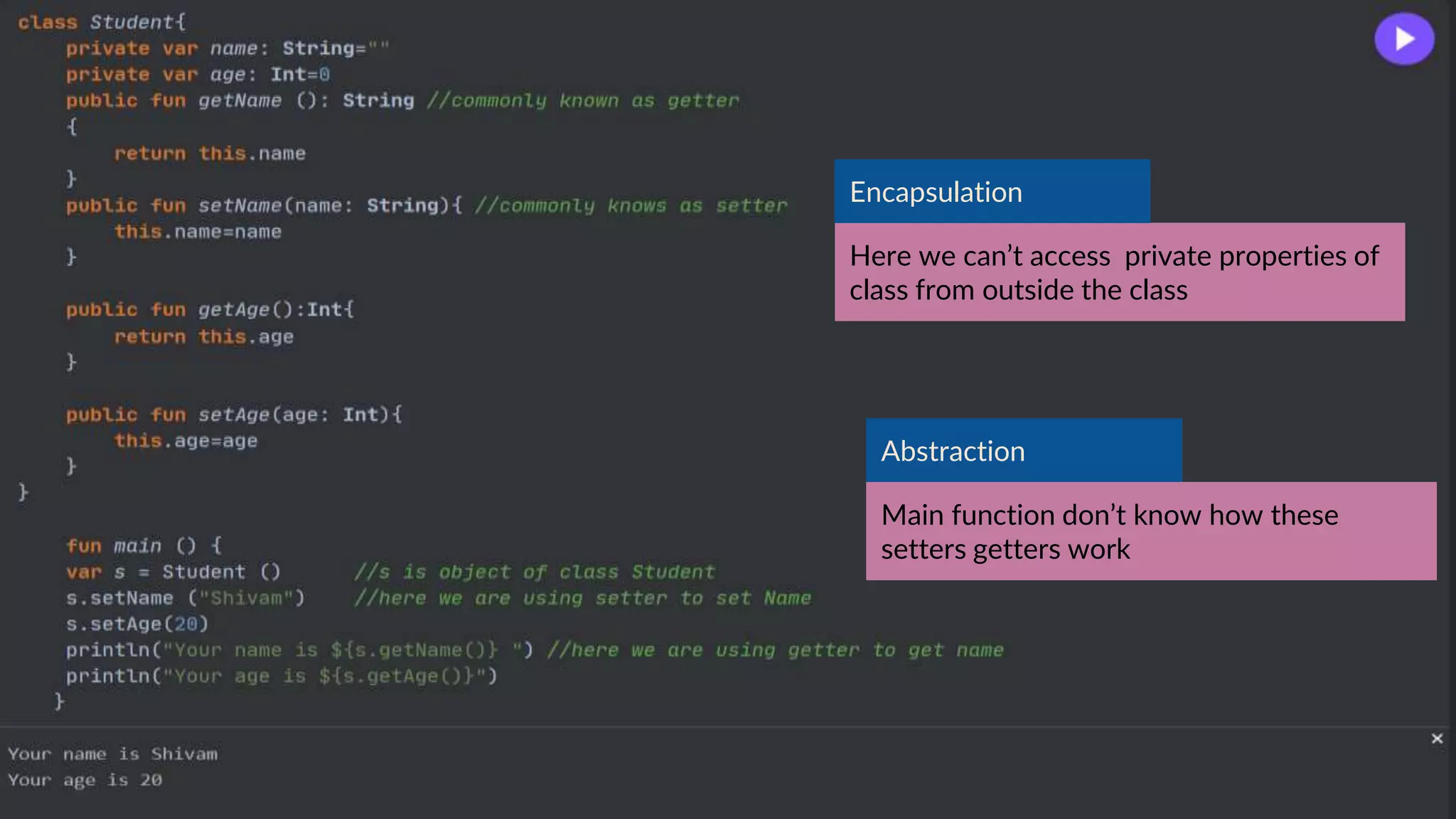Click the blue Abstraction heading box

1023,451
